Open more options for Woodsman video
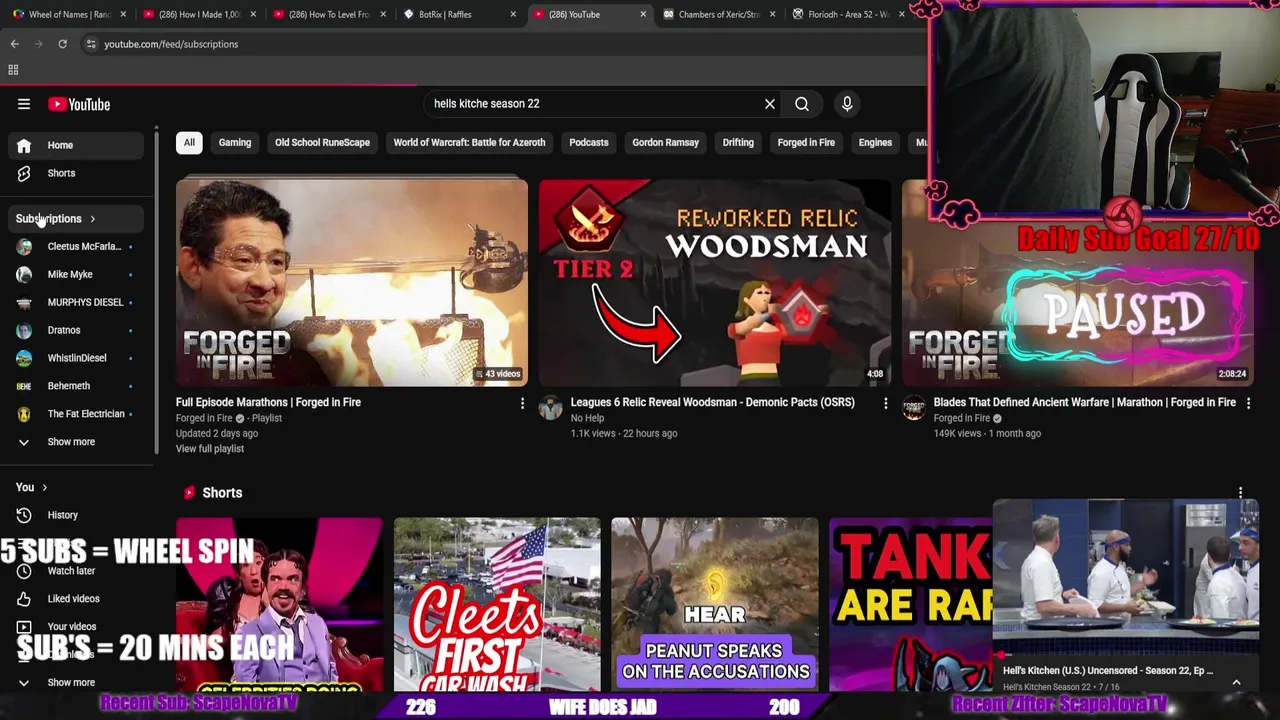The height and width of the screenshot is (720, 1280). (x=885, y=403)
